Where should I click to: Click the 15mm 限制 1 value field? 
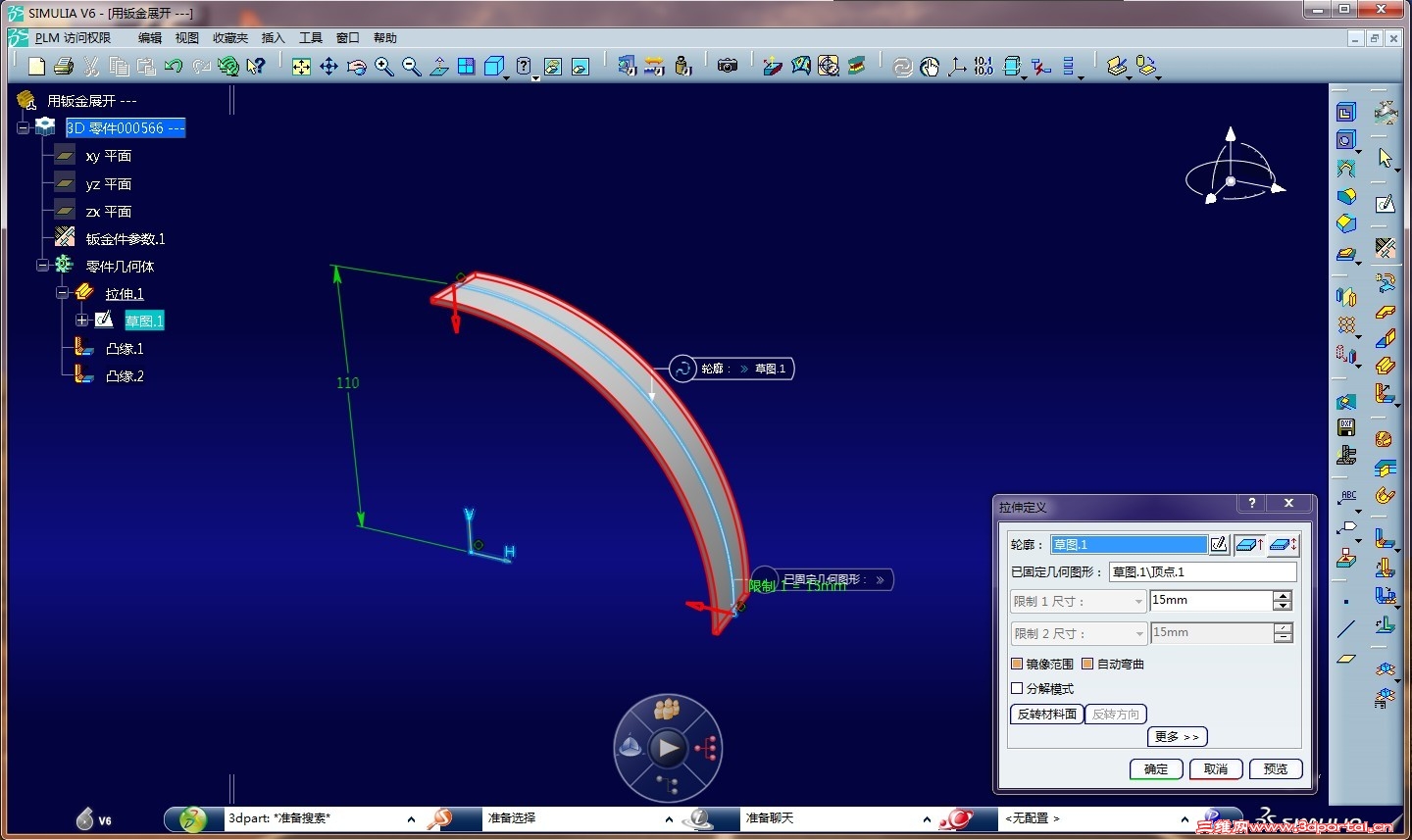point(1211,601)
